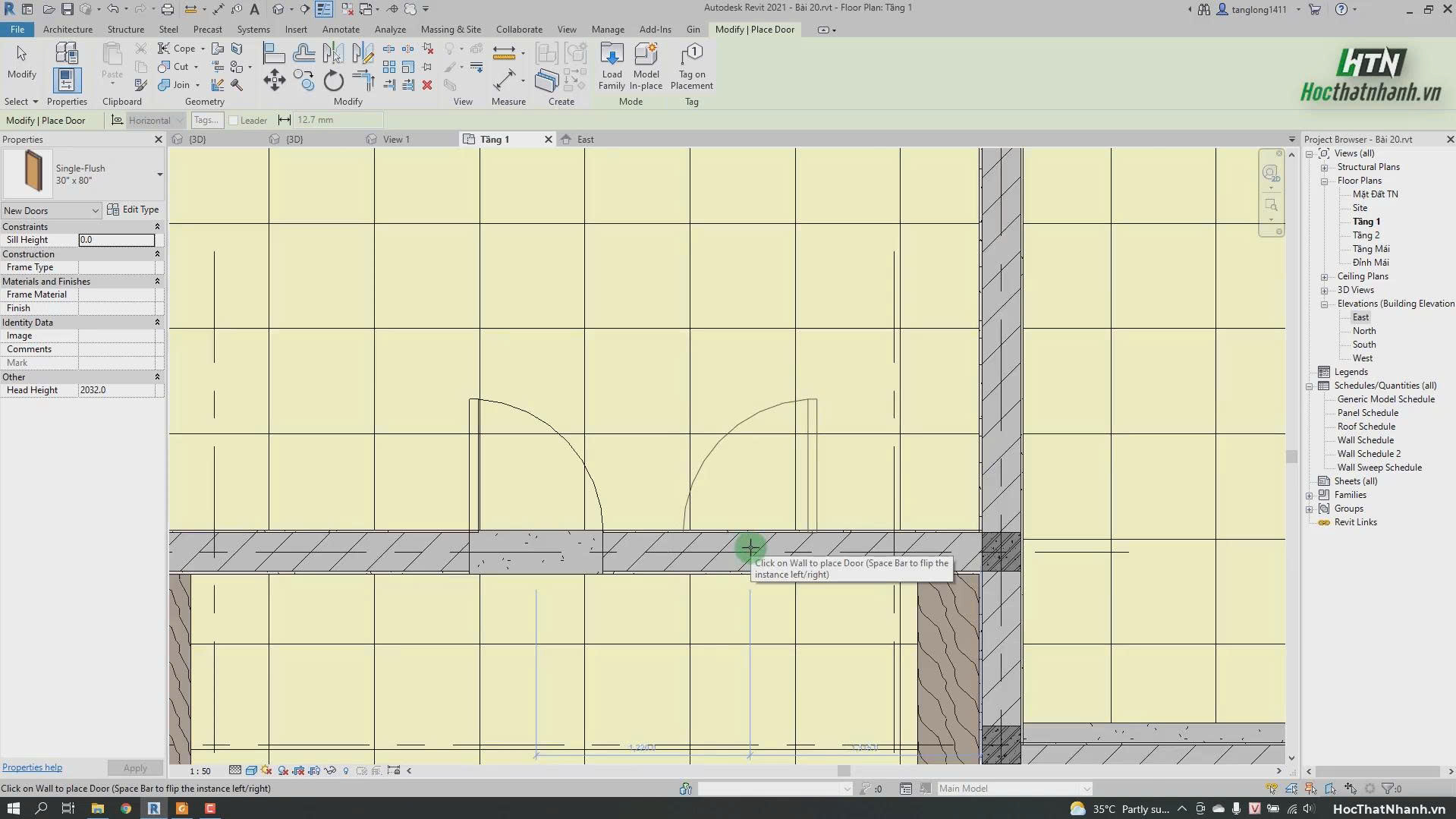This screenshot has height=819, width=1456.
Task: Select the Offset tool
Action: pos(303,52)
